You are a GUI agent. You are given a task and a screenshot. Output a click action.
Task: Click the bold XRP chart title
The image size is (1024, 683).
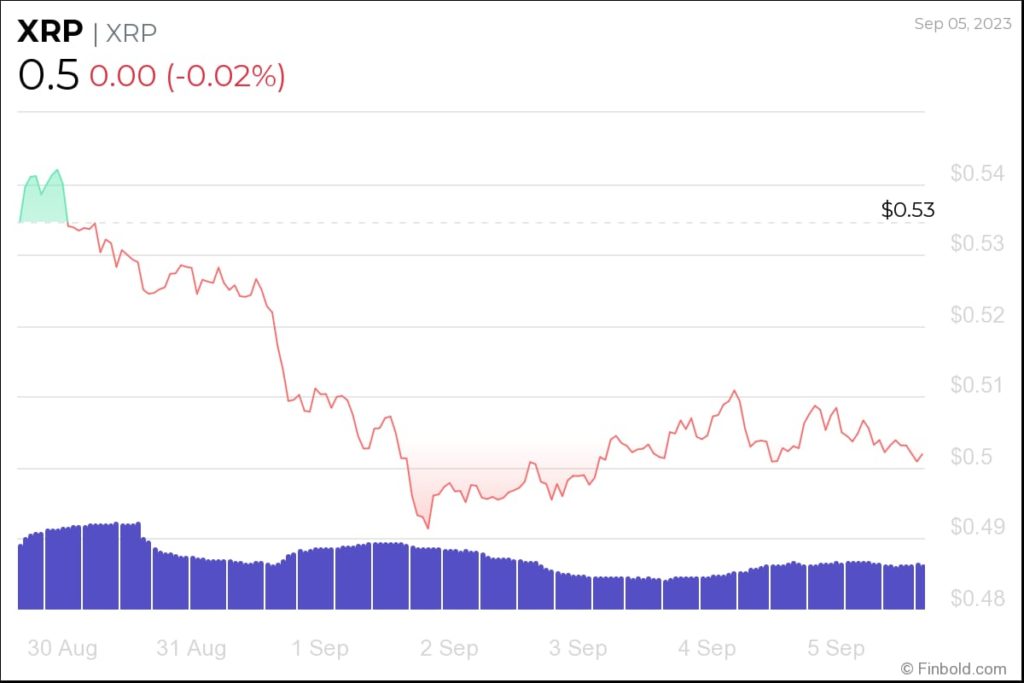point(49,32)
